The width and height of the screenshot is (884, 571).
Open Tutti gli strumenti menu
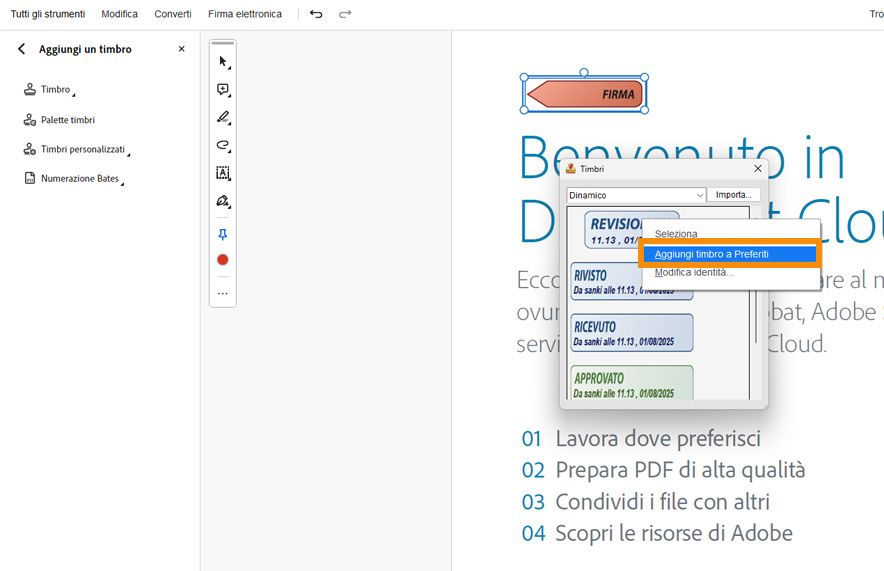coord(48,14)
